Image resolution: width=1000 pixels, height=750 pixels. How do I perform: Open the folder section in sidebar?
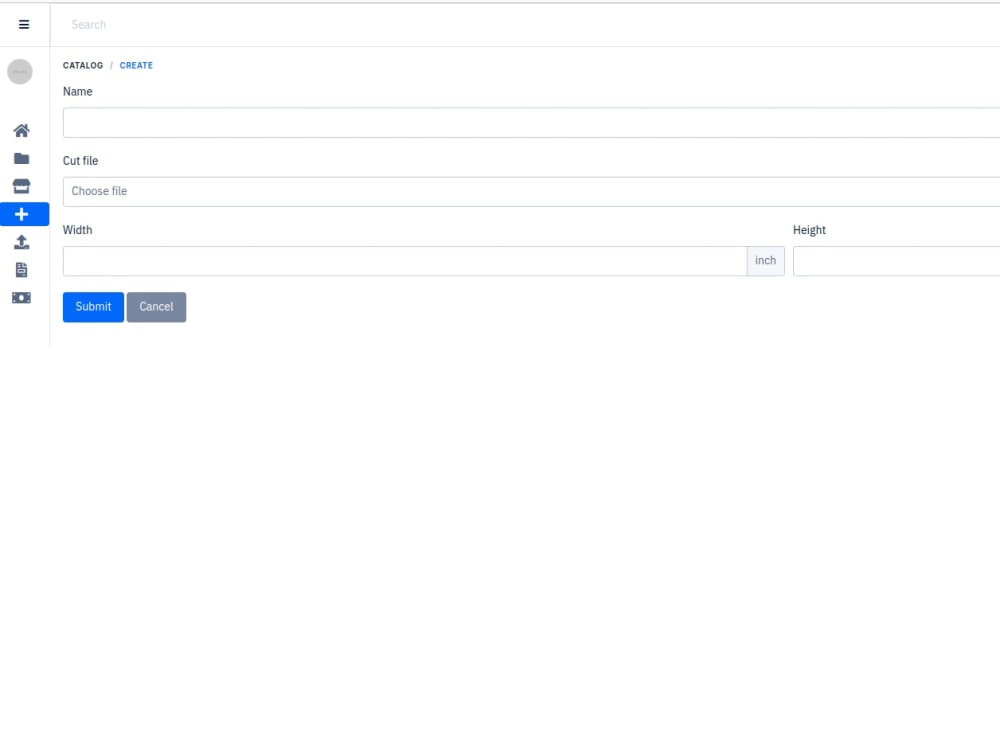coord(21,157)
